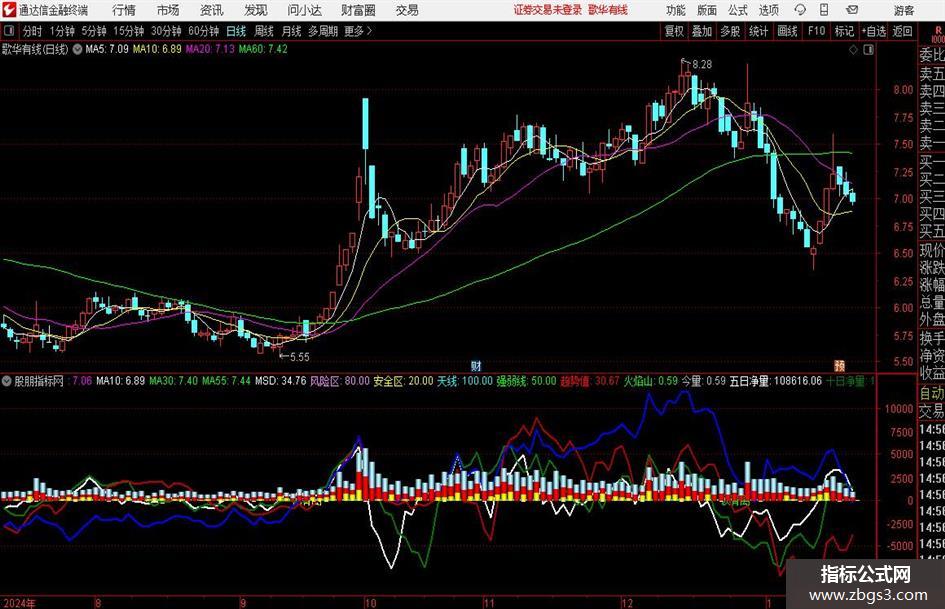Click the 财 financial marker on chart

tap(476, 366)
